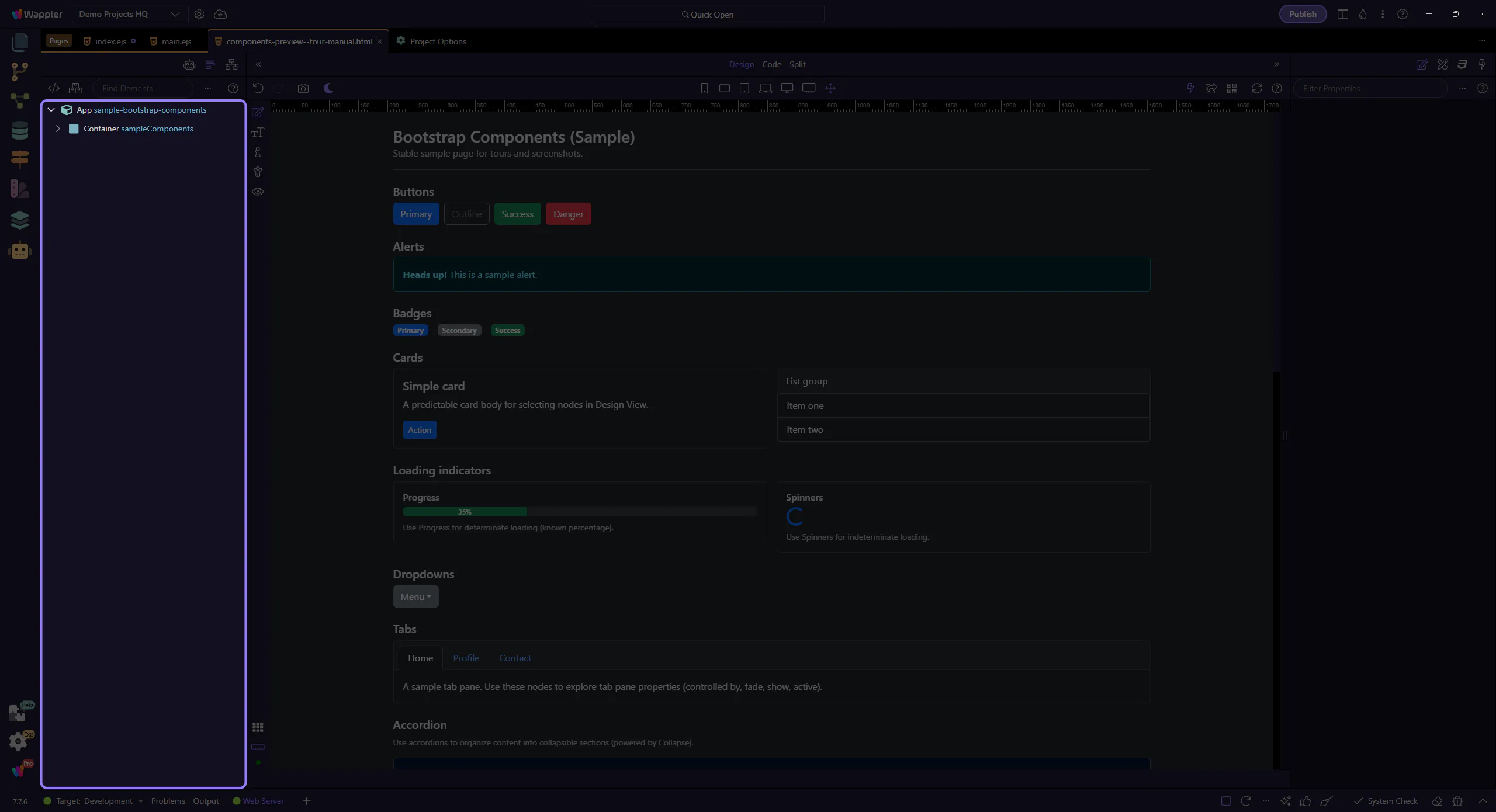Click the undo arrow icon
This screenshot has height=812, width=1496.
click(x=258, y=88)
